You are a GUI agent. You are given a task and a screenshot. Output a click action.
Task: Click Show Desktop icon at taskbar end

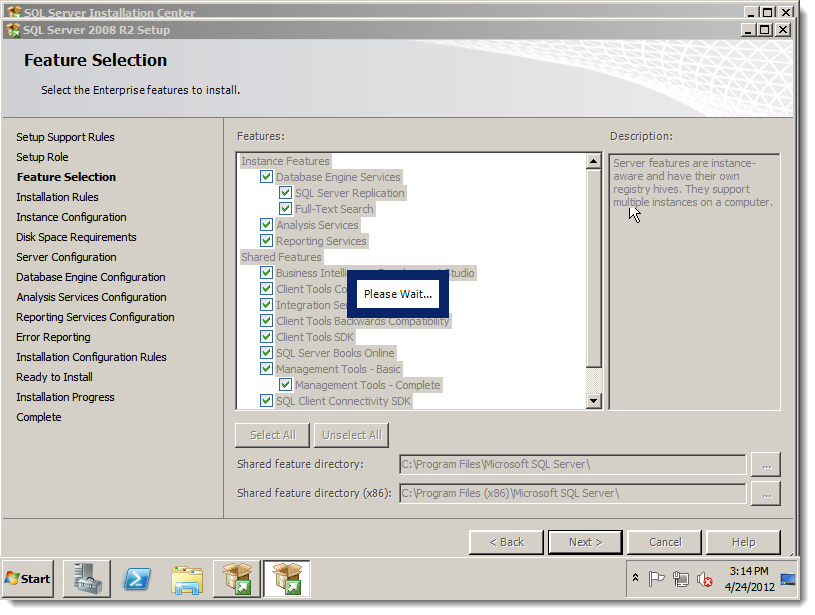coord(788,579)
